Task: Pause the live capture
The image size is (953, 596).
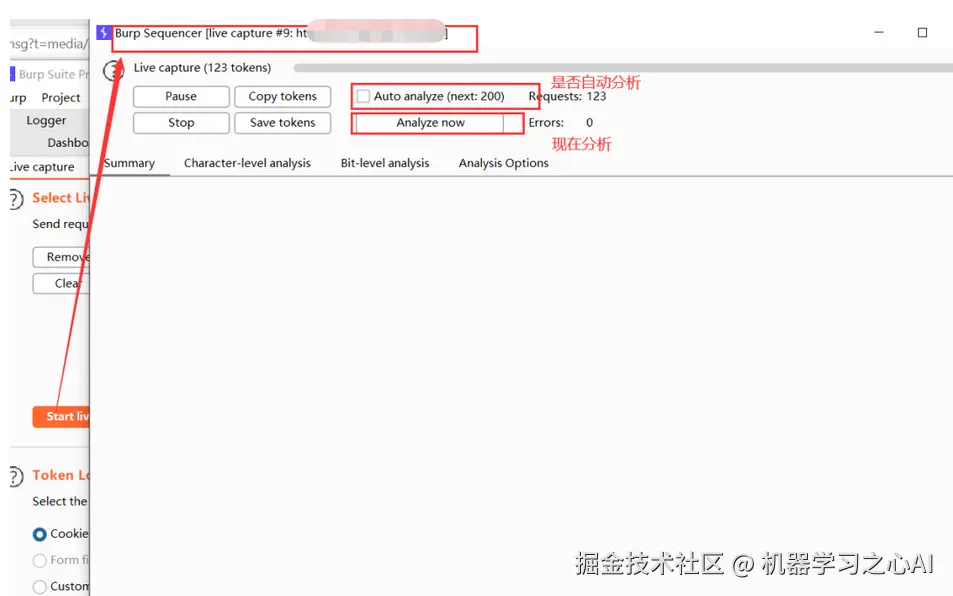Action: pos(181,97)
